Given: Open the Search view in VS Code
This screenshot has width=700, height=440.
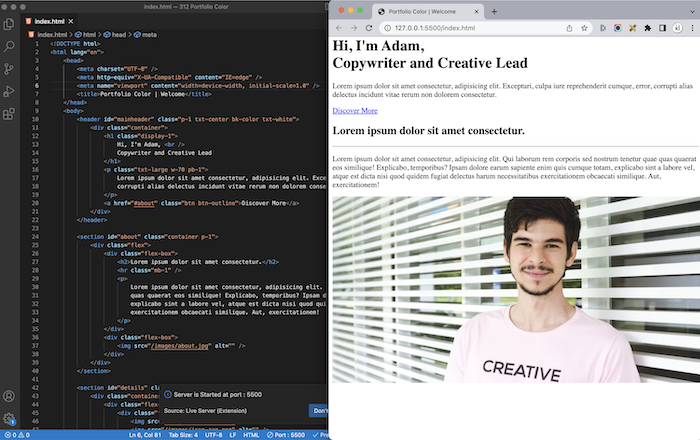Looking at the screenshot, I should [8, 46].
